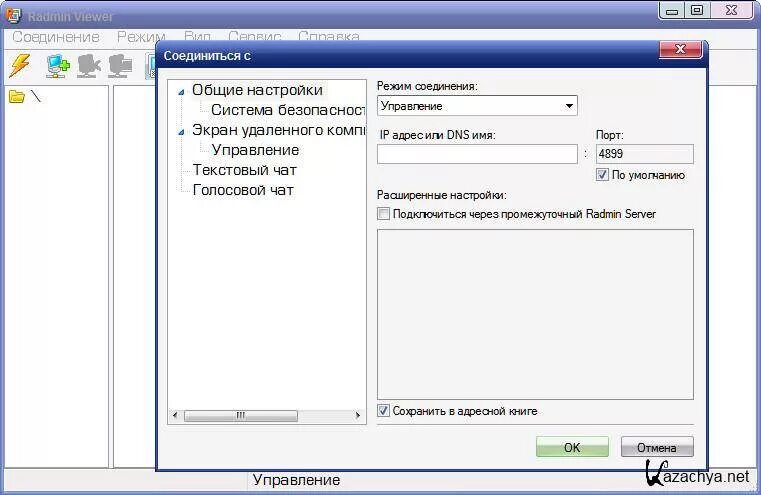Image resolution: width=761 pixels, height=495 pixels.
Task: Enable 'Подключиться через промежуточный Radmin Server' checkbox
Action: coord(383,214)
